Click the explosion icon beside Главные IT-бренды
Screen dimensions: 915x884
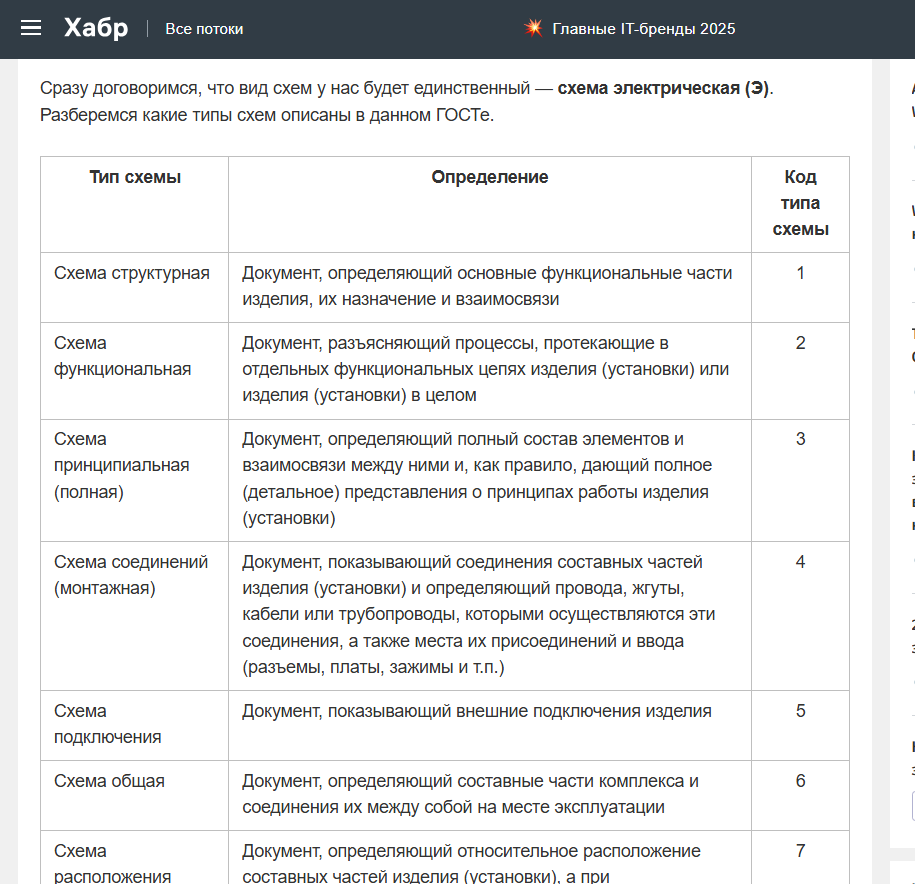pyautogui.click(x=533, y=28)
